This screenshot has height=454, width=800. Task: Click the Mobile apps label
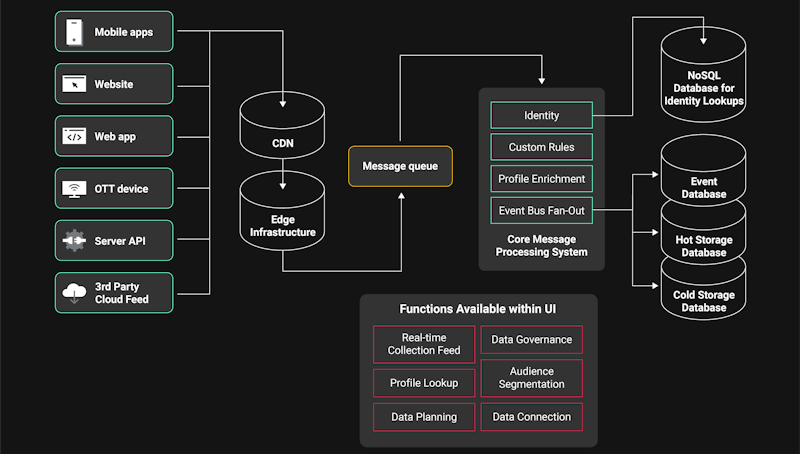coord(123,32)
